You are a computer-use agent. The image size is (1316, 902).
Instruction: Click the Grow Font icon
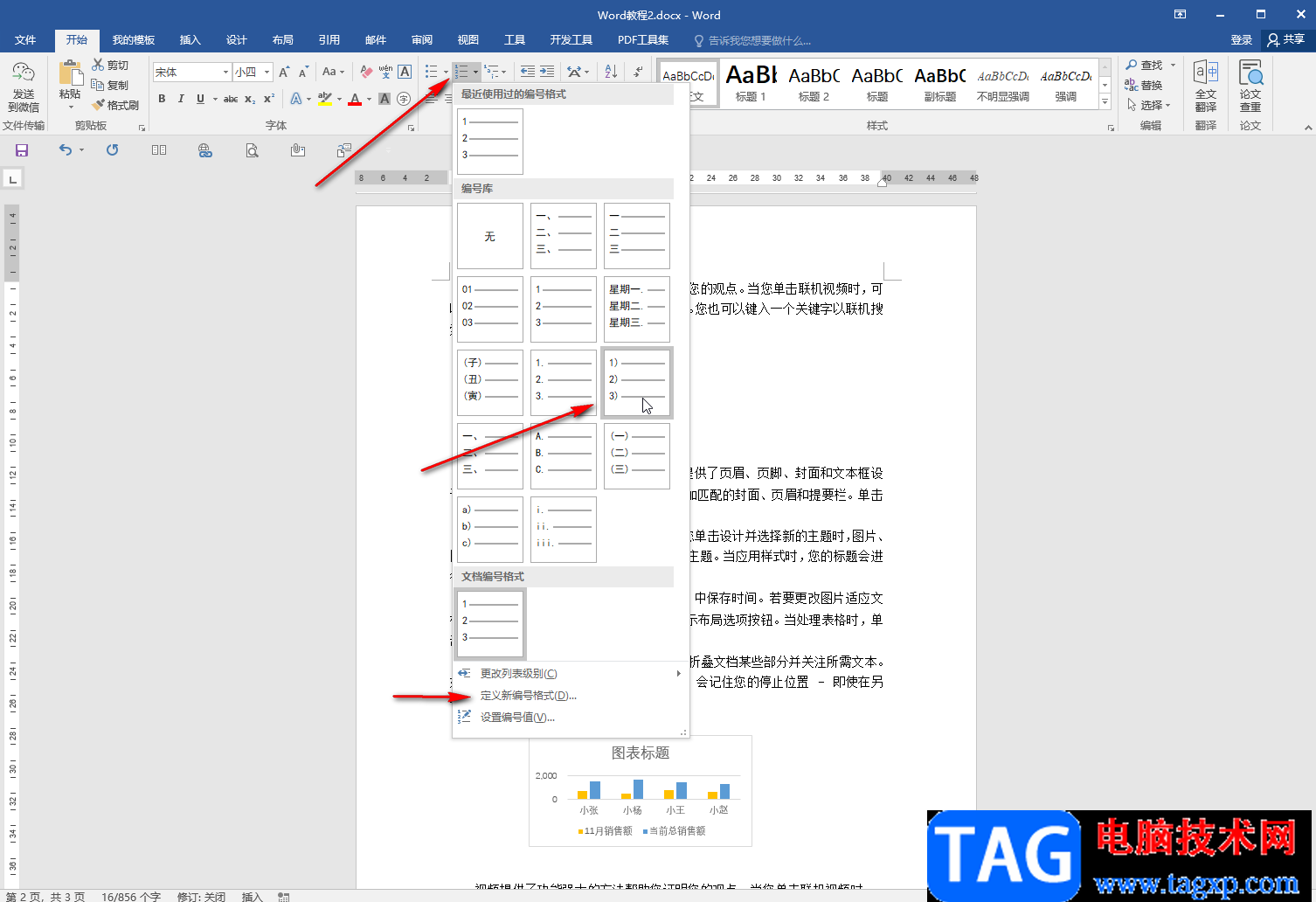[284, 72]
